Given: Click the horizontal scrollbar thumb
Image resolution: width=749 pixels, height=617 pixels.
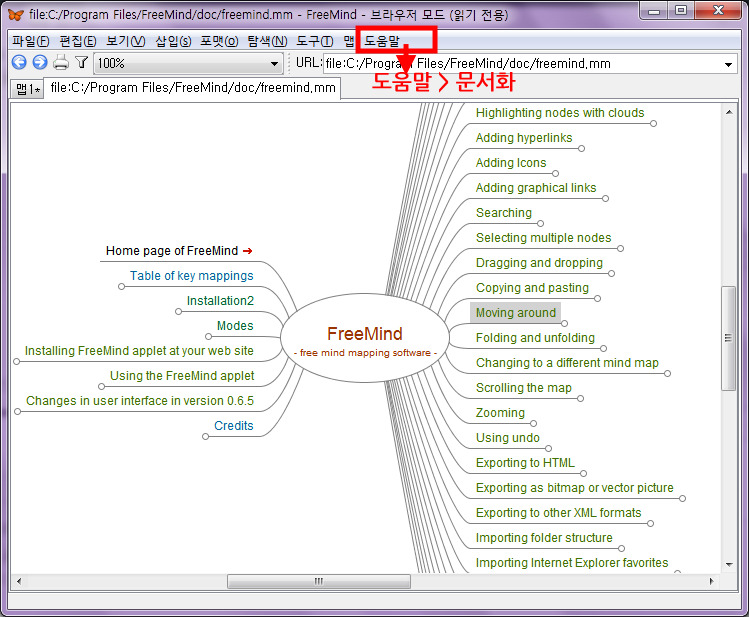Looking at the screenshot, I should coord(318,581).
